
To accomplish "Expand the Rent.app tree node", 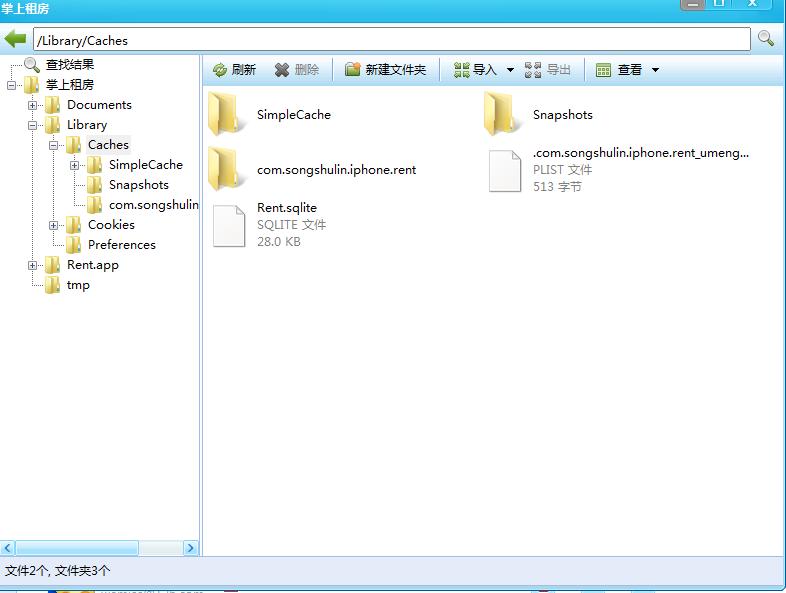I will pyautogui.click(x=33, y=265).
